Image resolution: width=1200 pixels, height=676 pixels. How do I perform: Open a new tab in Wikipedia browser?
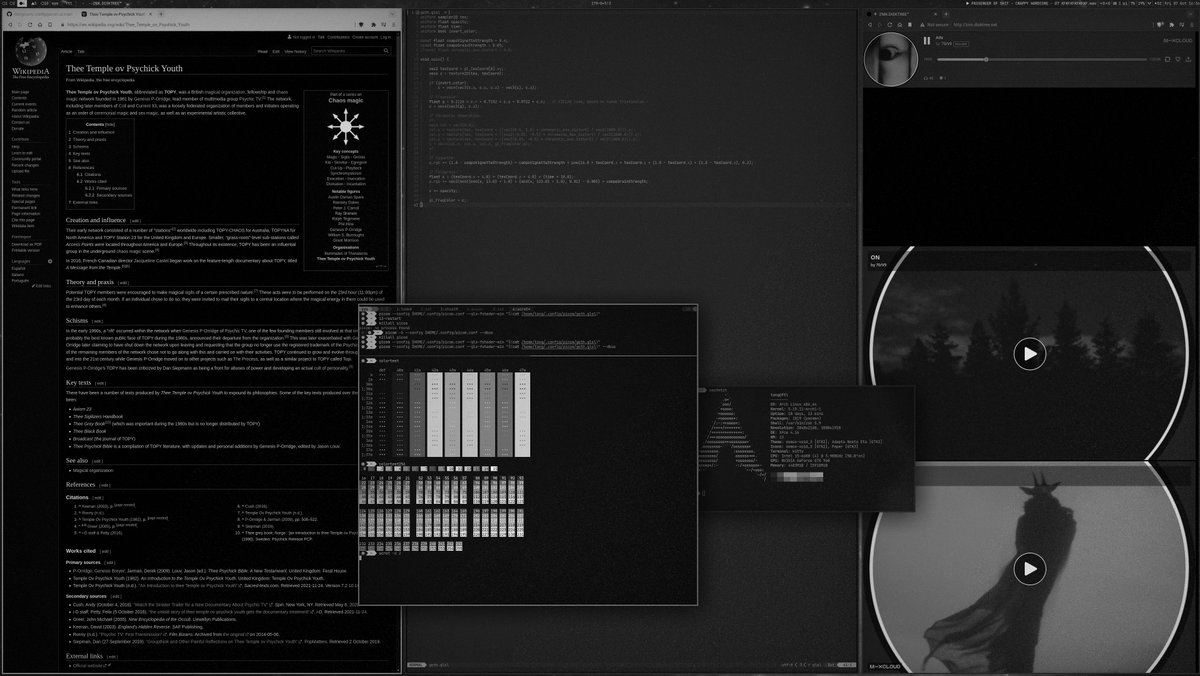coord(161,14)
